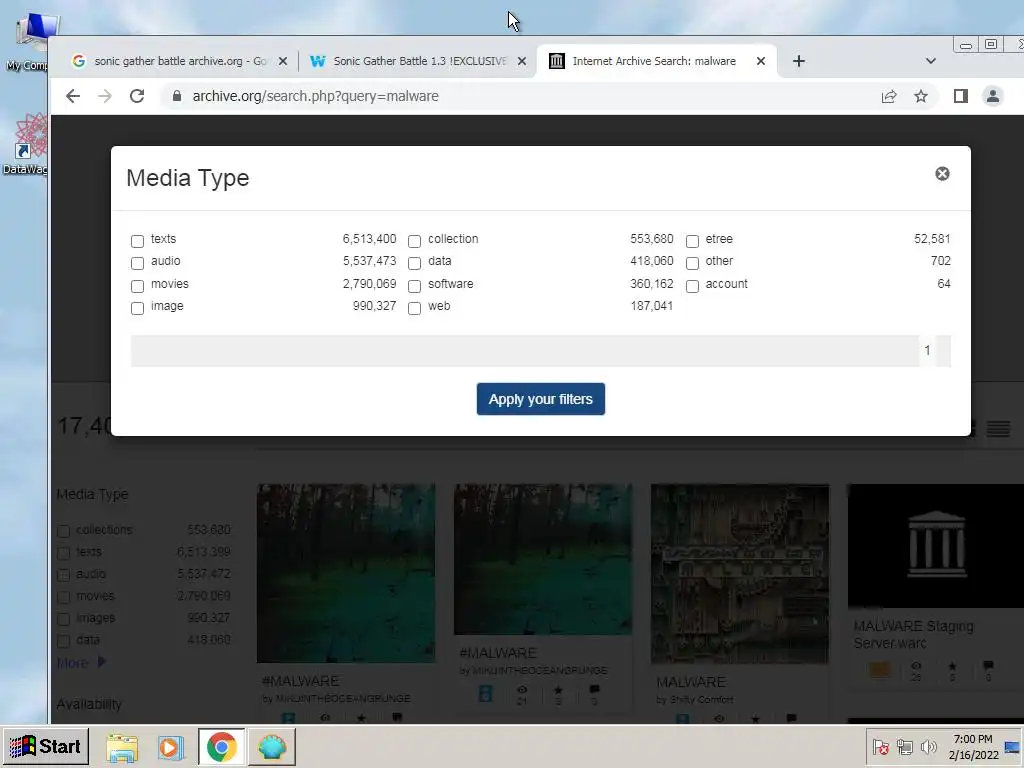Open the media player taskbar icon
Image resolution: width=1024 pixels, height=768 pixels.
(170, 747)
